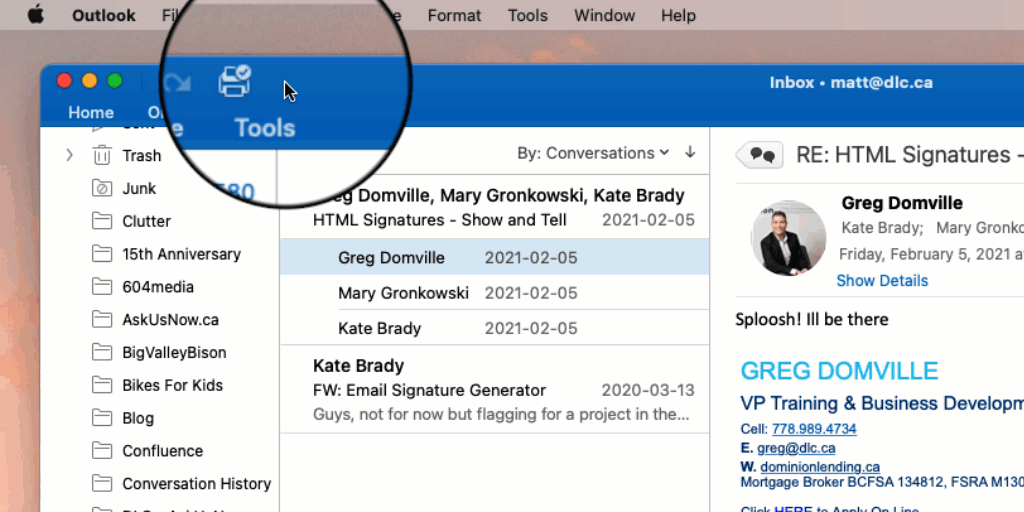The height and width of the screenshot is (512, 1024).
Task: Open the BigValleyBison folder
Action: tap(174, 353)
